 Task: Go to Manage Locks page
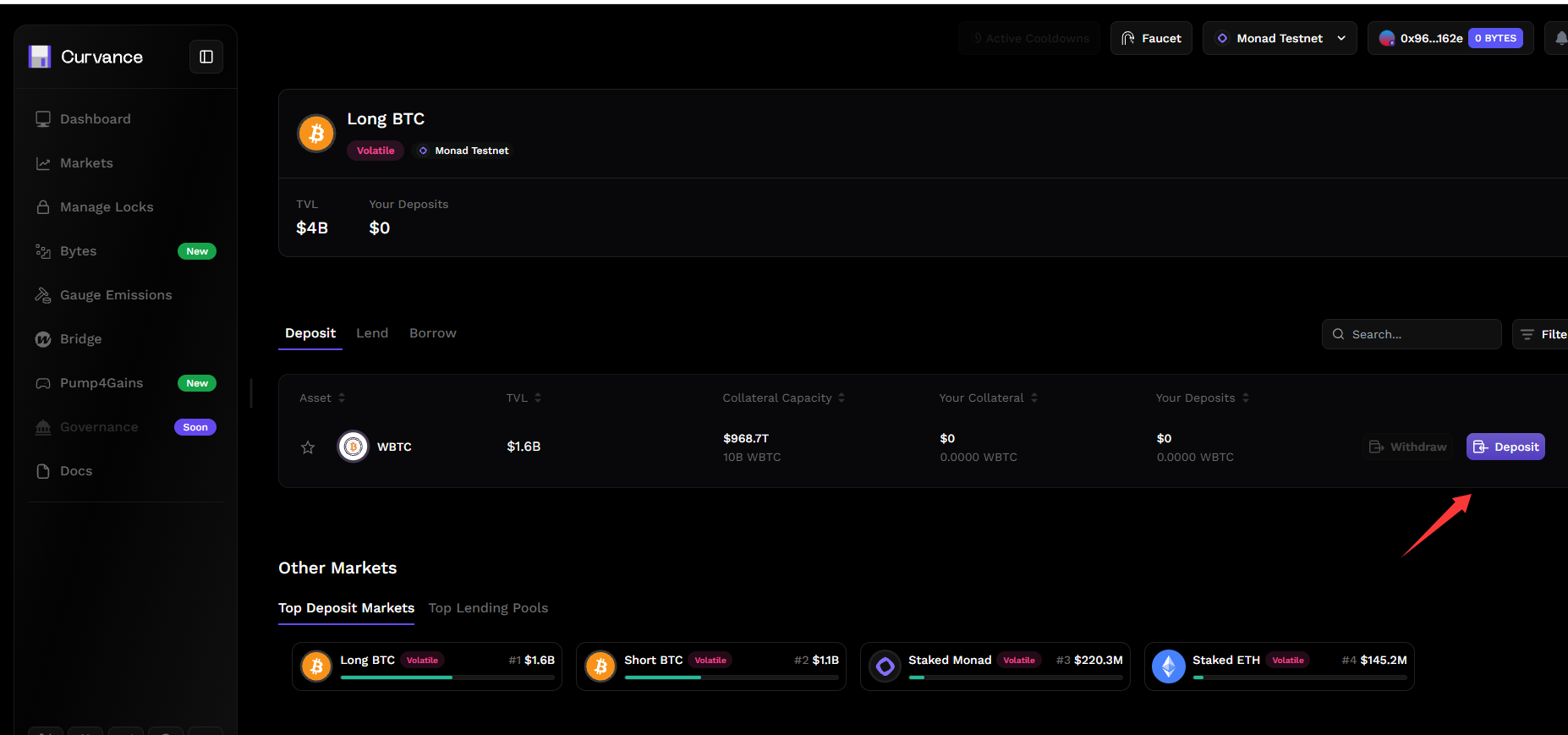(x=107, y=207)
